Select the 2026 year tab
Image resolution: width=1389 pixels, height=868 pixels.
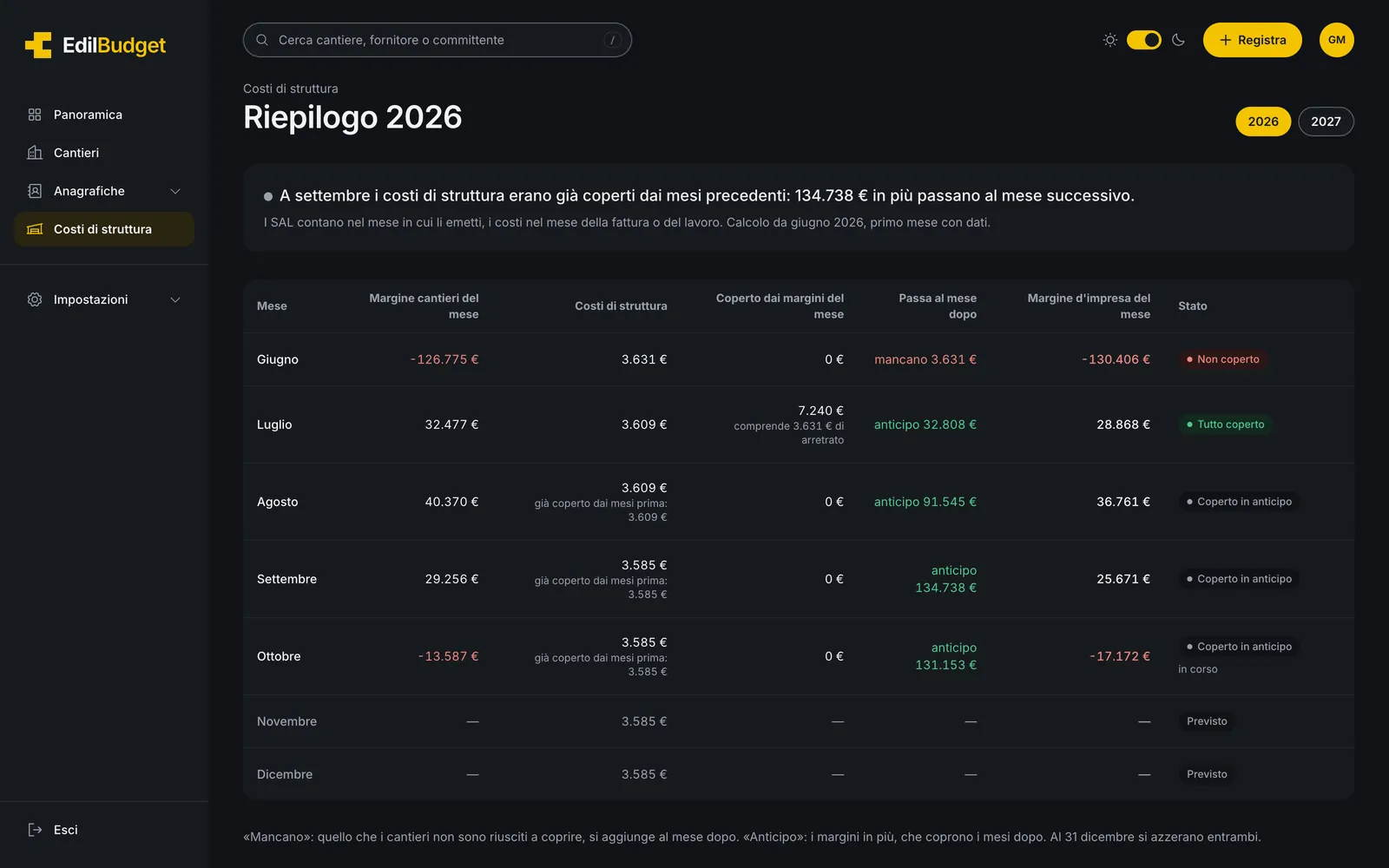tap(1263, 122)
